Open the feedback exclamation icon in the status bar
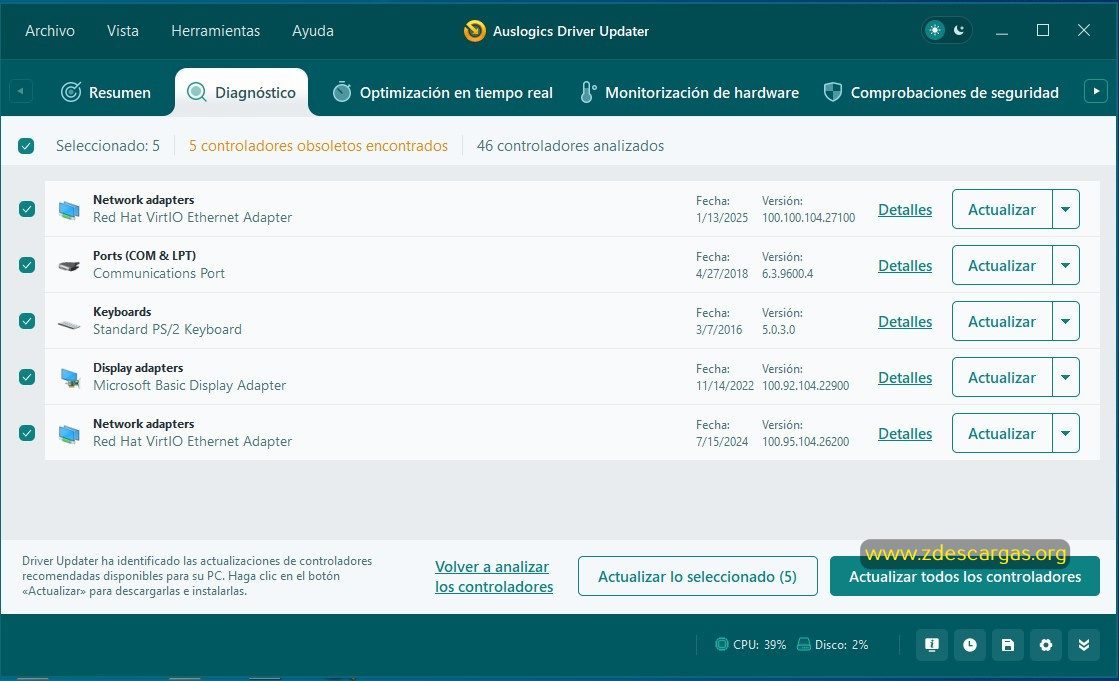This screenshot has width=1119, height=681. pyautogui.click(x=931, y=645)
